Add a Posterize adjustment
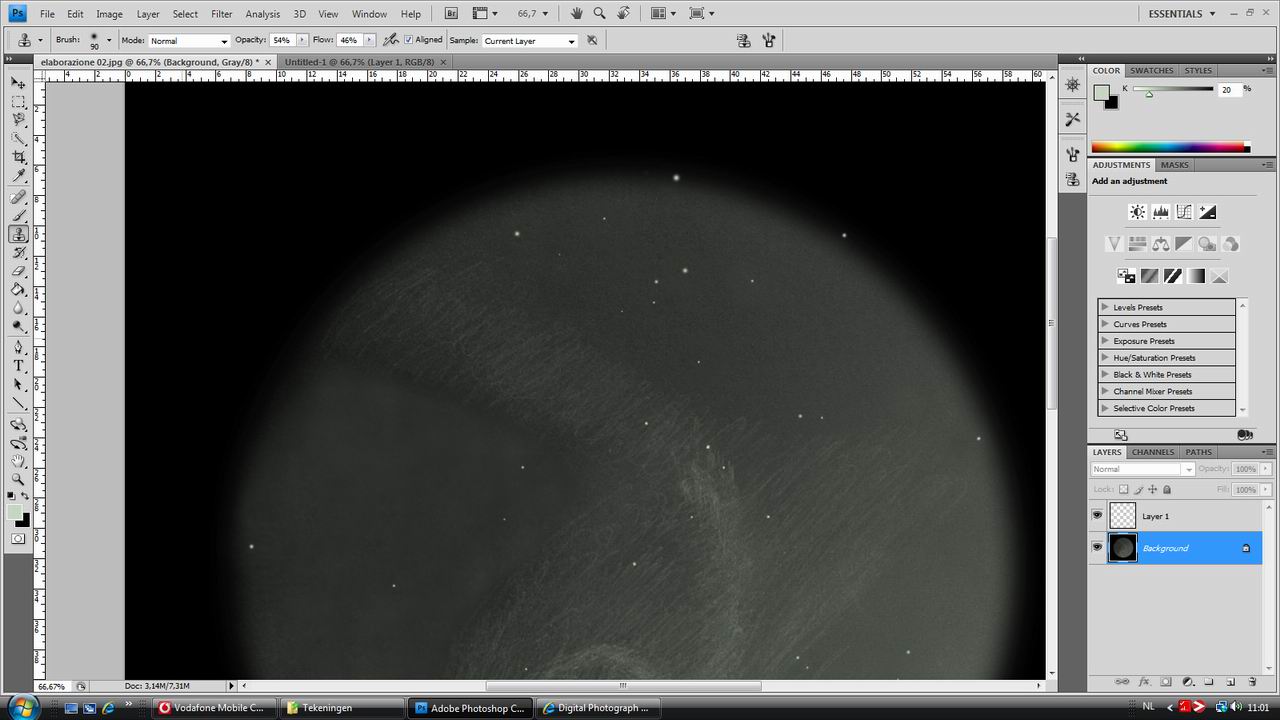Viewport: 1280px width, 720px height. click(1149, 276)
